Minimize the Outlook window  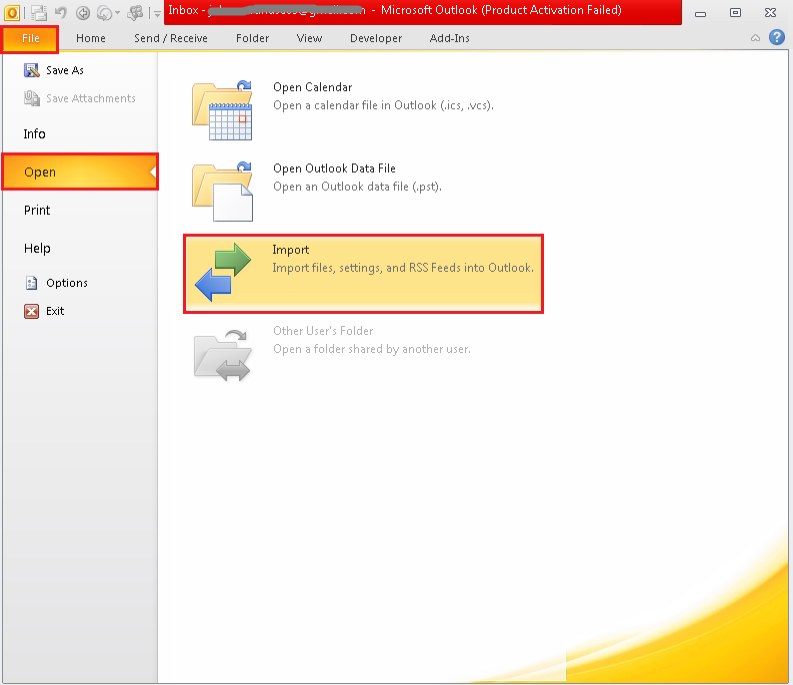click(x=700, y=14)
